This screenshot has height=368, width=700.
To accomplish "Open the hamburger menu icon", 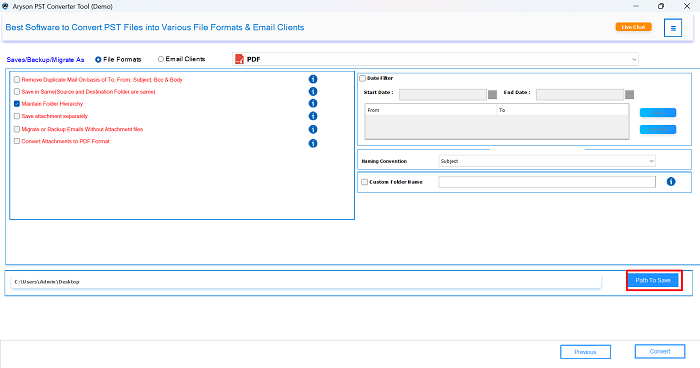I will click(x=673, y=28).
